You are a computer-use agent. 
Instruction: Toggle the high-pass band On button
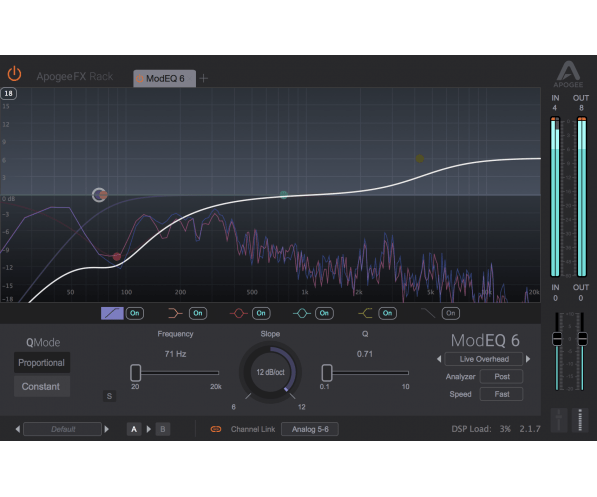pos(135,313)
